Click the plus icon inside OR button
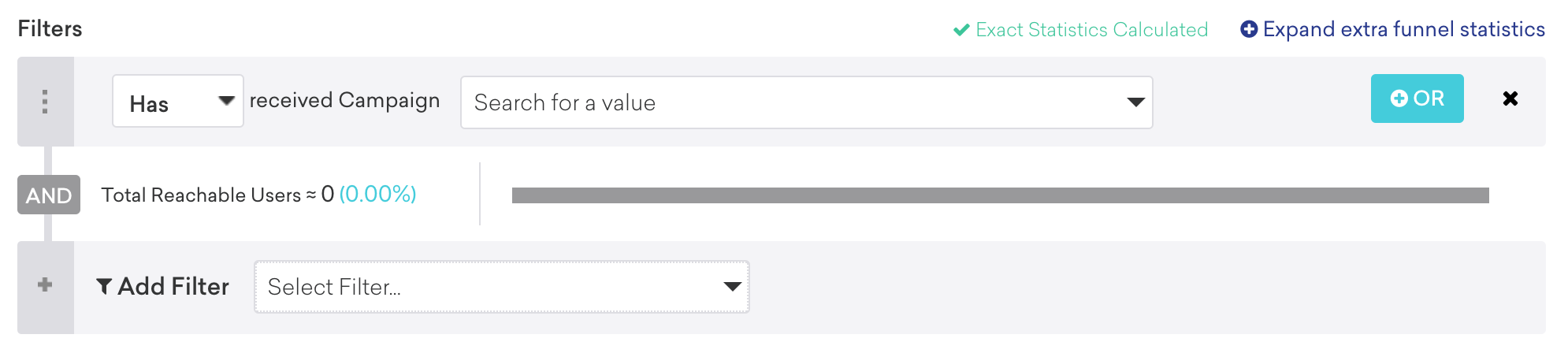 (1399, 98)
